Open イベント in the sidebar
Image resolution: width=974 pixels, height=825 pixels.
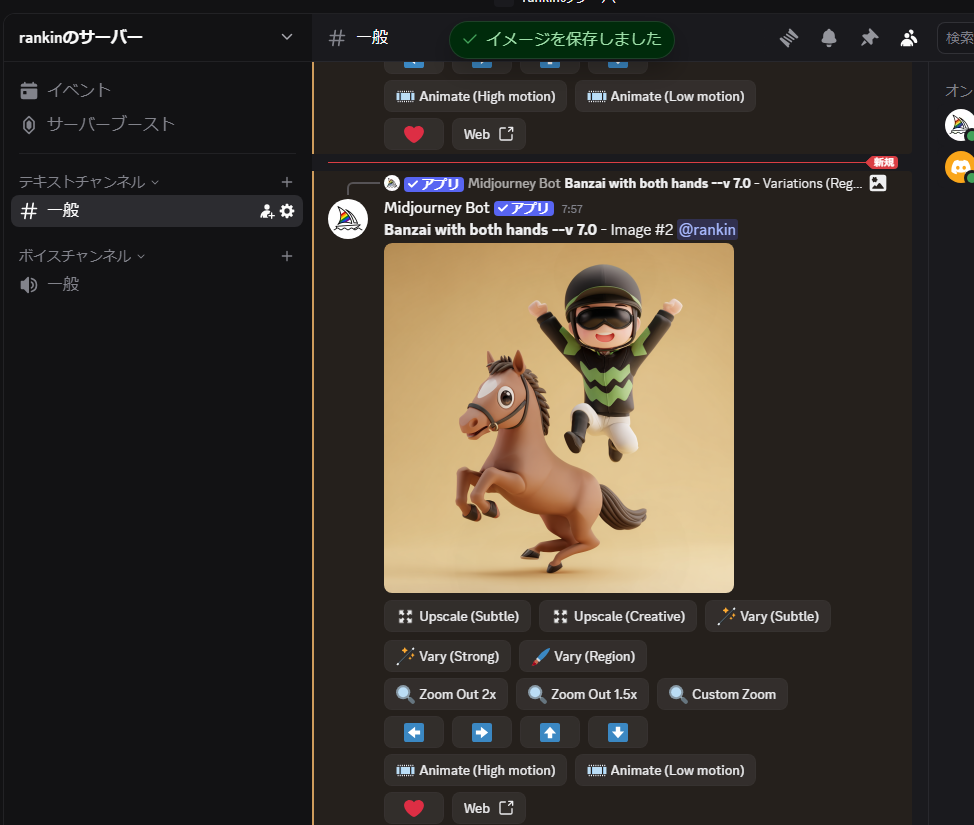tap(79, 91)
